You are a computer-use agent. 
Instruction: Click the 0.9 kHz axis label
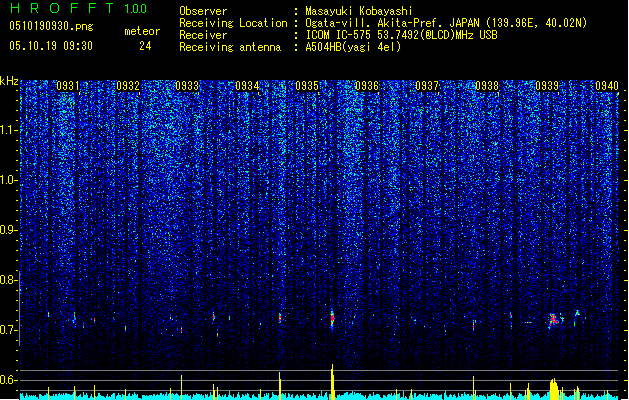point(8,230)
